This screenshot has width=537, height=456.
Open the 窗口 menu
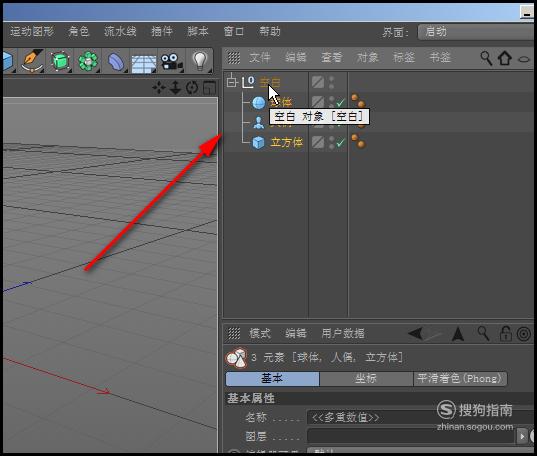(234, 32)
